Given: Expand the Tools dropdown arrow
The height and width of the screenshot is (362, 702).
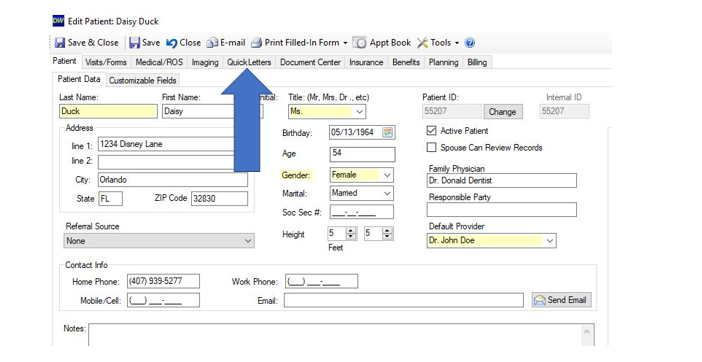Looking at the screenshot, I should (x=457, y=43).
